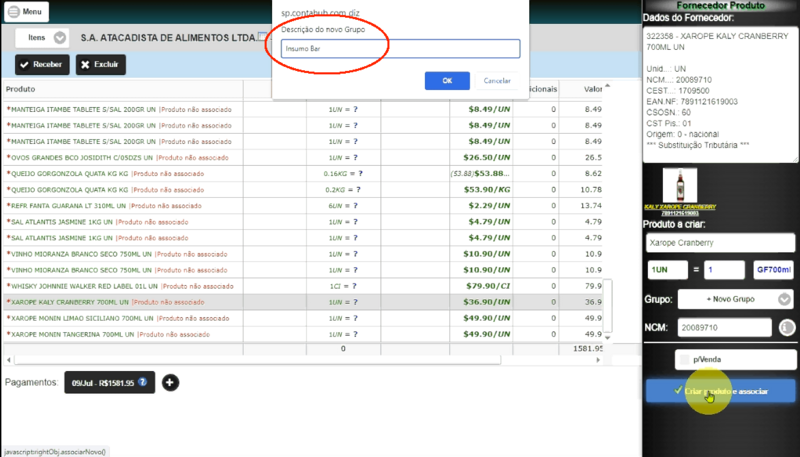
Task: Click question mark on WHISKY JOHNNIE WALKER row
Action: [x=354, y=286]
